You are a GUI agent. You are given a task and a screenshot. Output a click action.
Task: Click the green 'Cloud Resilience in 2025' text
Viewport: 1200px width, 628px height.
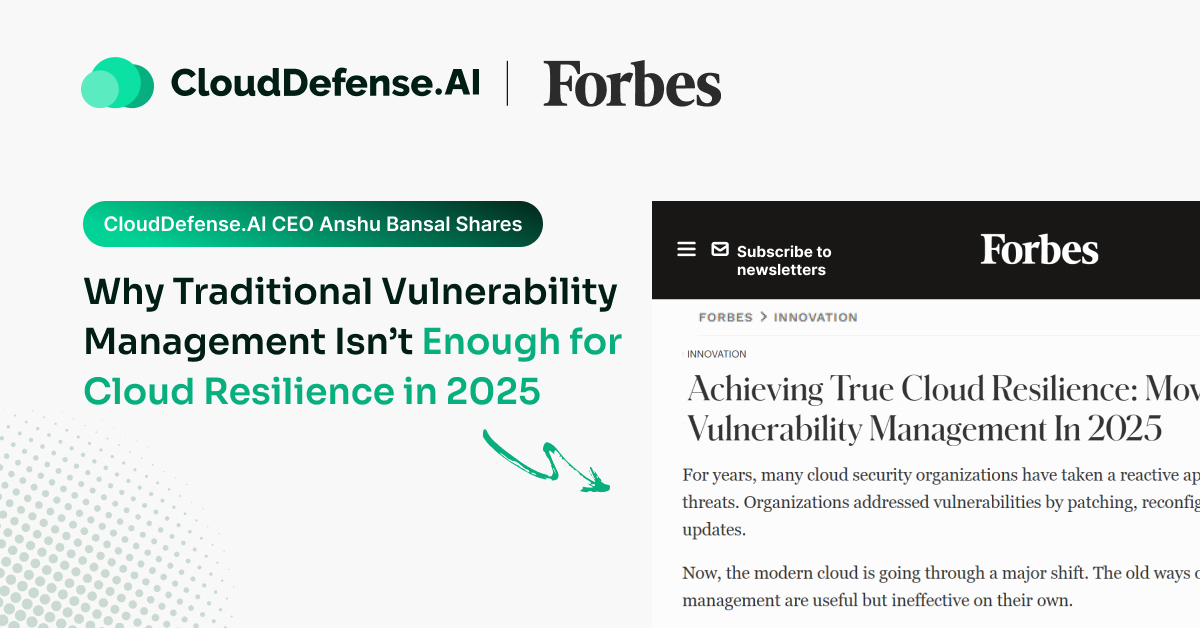[x=312, y=390]
